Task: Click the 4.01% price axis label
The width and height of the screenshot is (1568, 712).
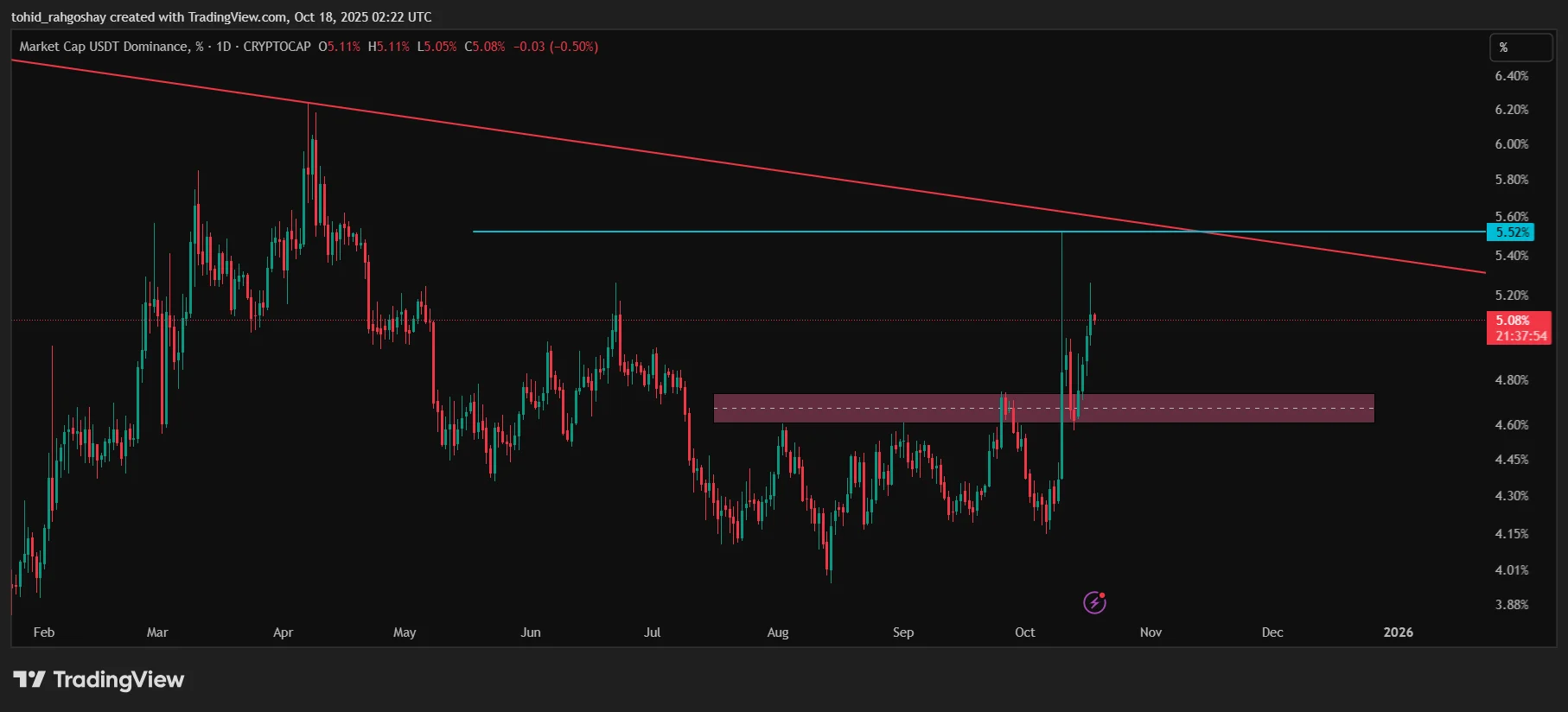Action: (x=1511, y=570)
